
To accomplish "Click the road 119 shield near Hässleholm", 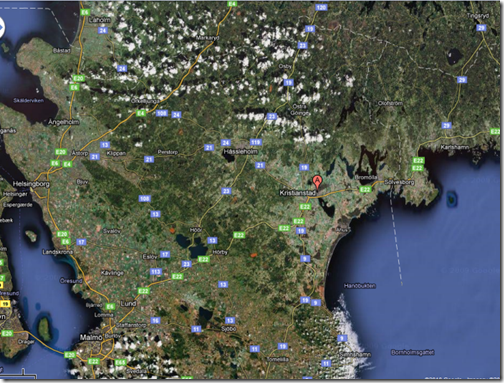I will pos(256,142).
